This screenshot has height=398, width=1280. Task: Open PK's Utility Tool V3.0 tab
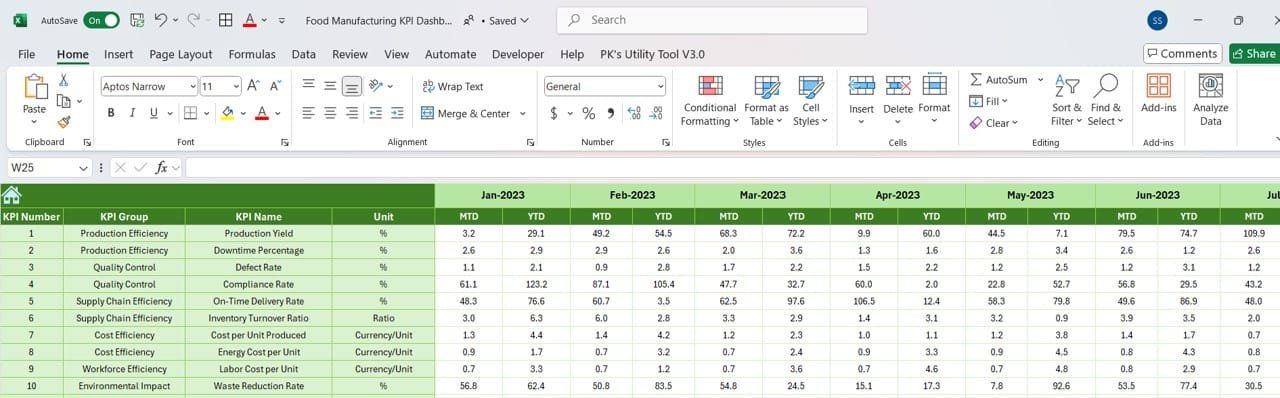click(x=652, y=54)
